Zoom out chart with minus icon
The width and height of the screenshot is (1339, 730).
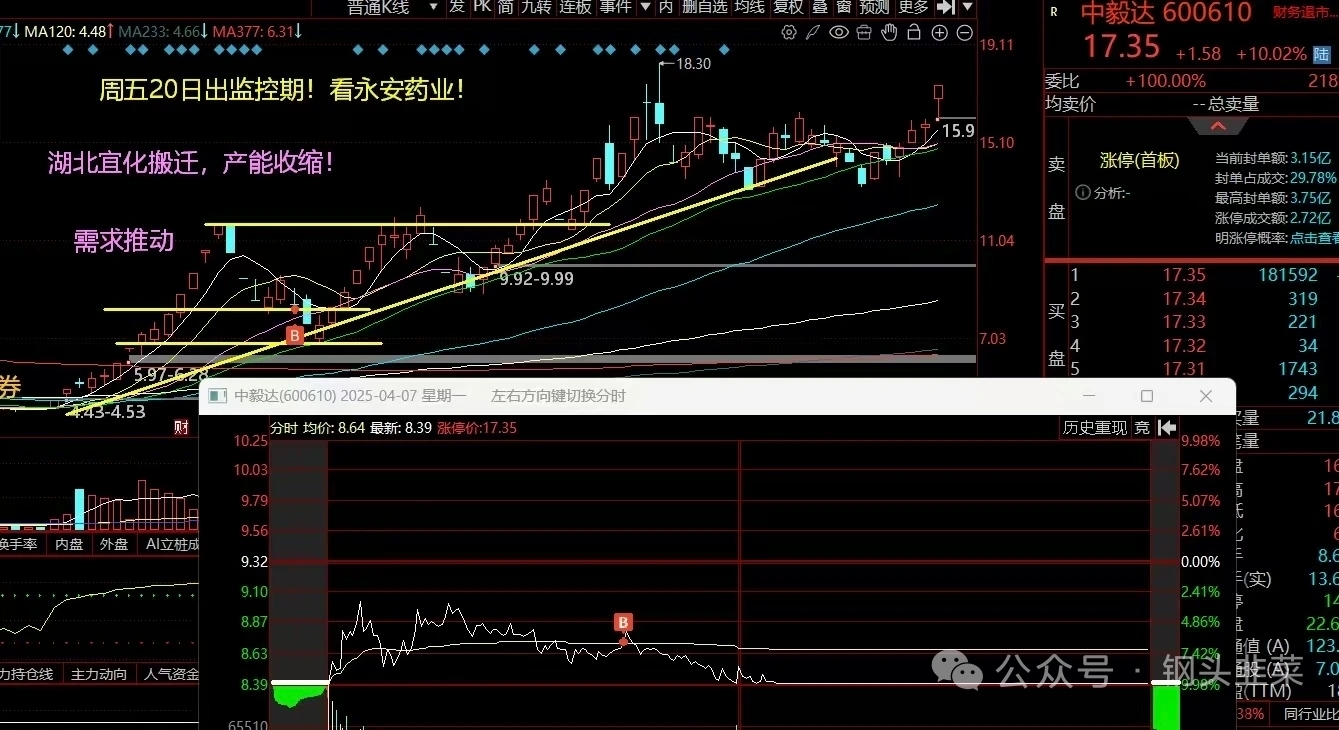(x=965, y=32)
